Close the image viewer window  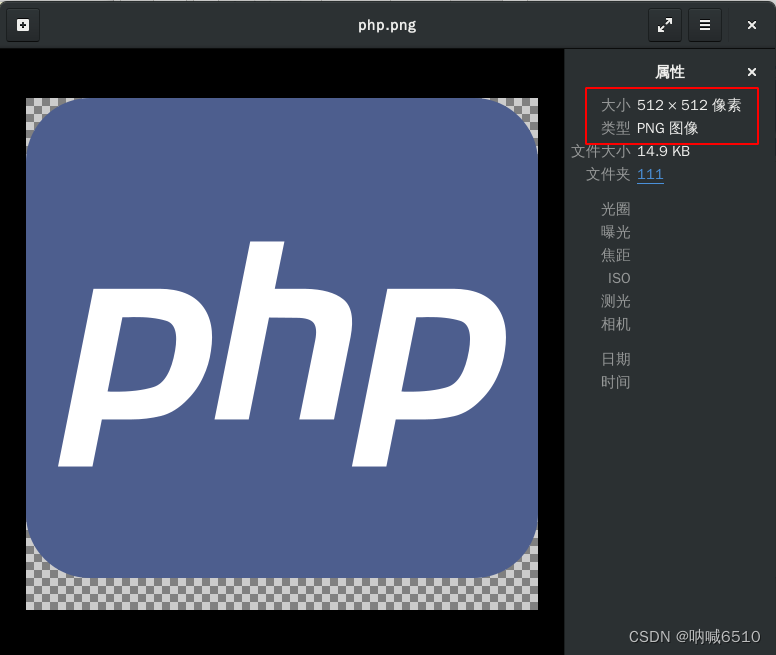[752, 25]
